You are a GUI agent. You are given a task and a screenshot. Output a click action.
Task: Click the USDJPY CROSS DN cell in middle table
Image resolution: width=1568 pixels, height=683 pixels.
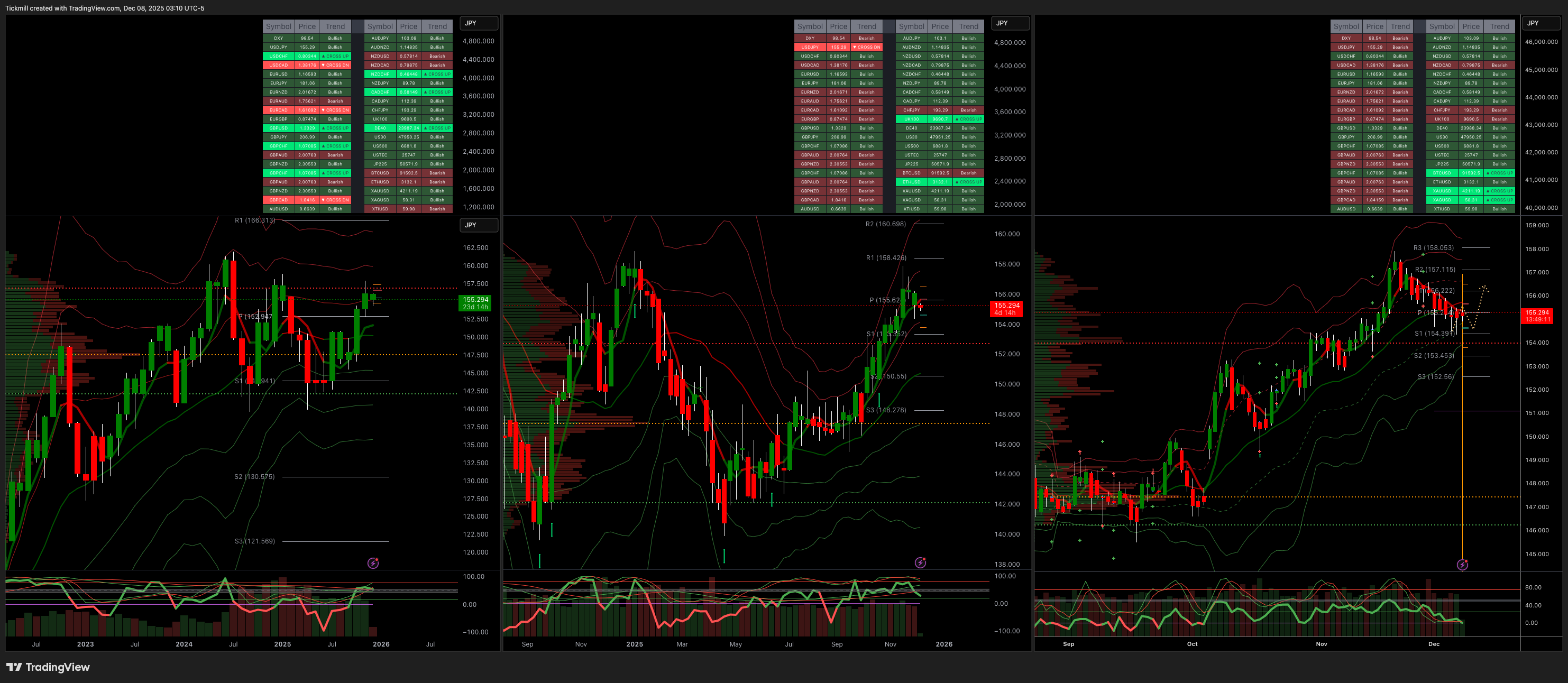[x=866, y=47]
